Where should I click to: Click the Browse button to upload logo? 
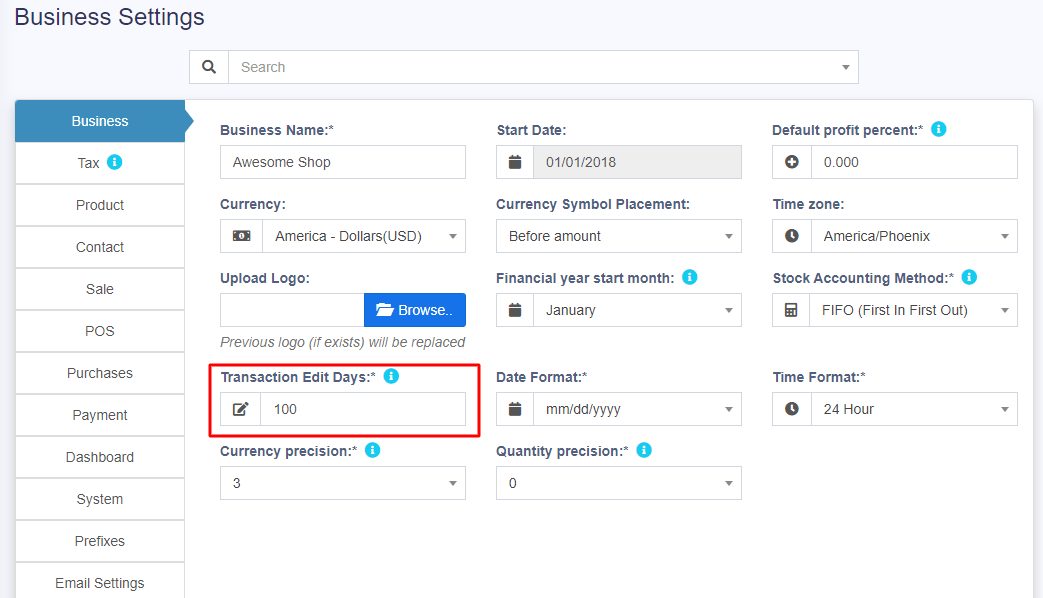click(x=414, y=310)
